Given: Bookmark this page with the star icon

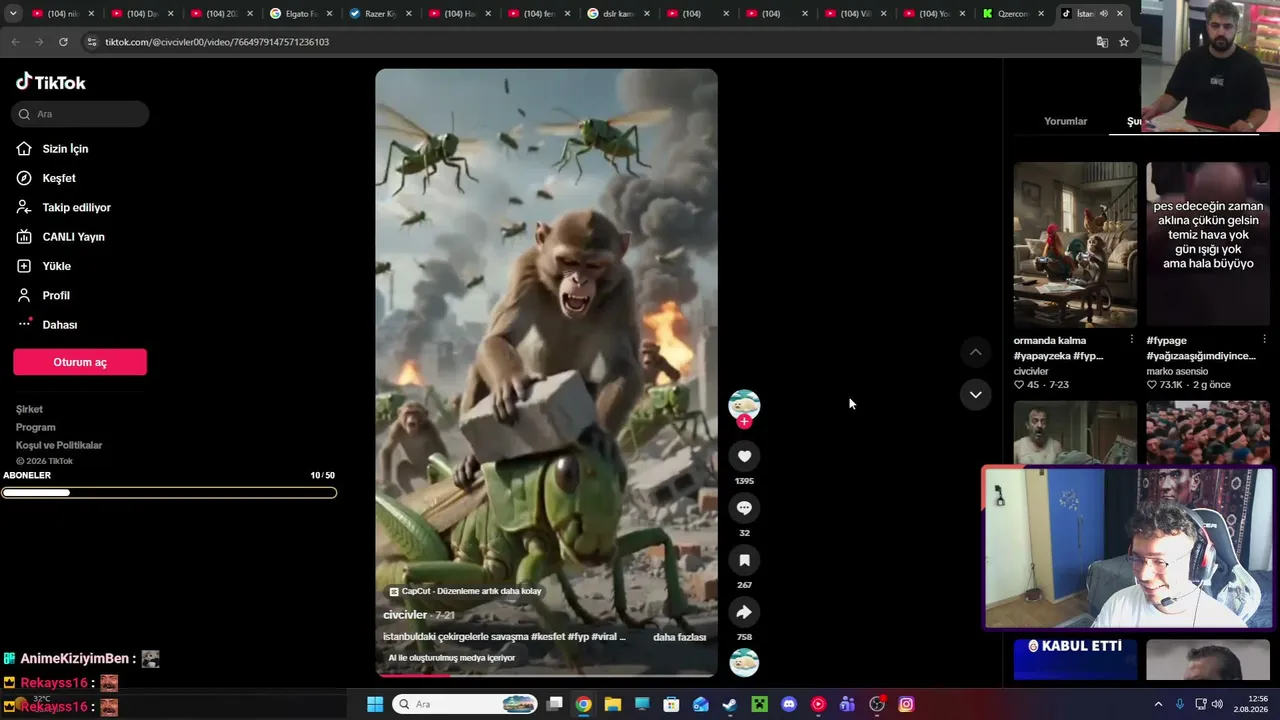Looking at the screenshot, I should coord(1124,42).
